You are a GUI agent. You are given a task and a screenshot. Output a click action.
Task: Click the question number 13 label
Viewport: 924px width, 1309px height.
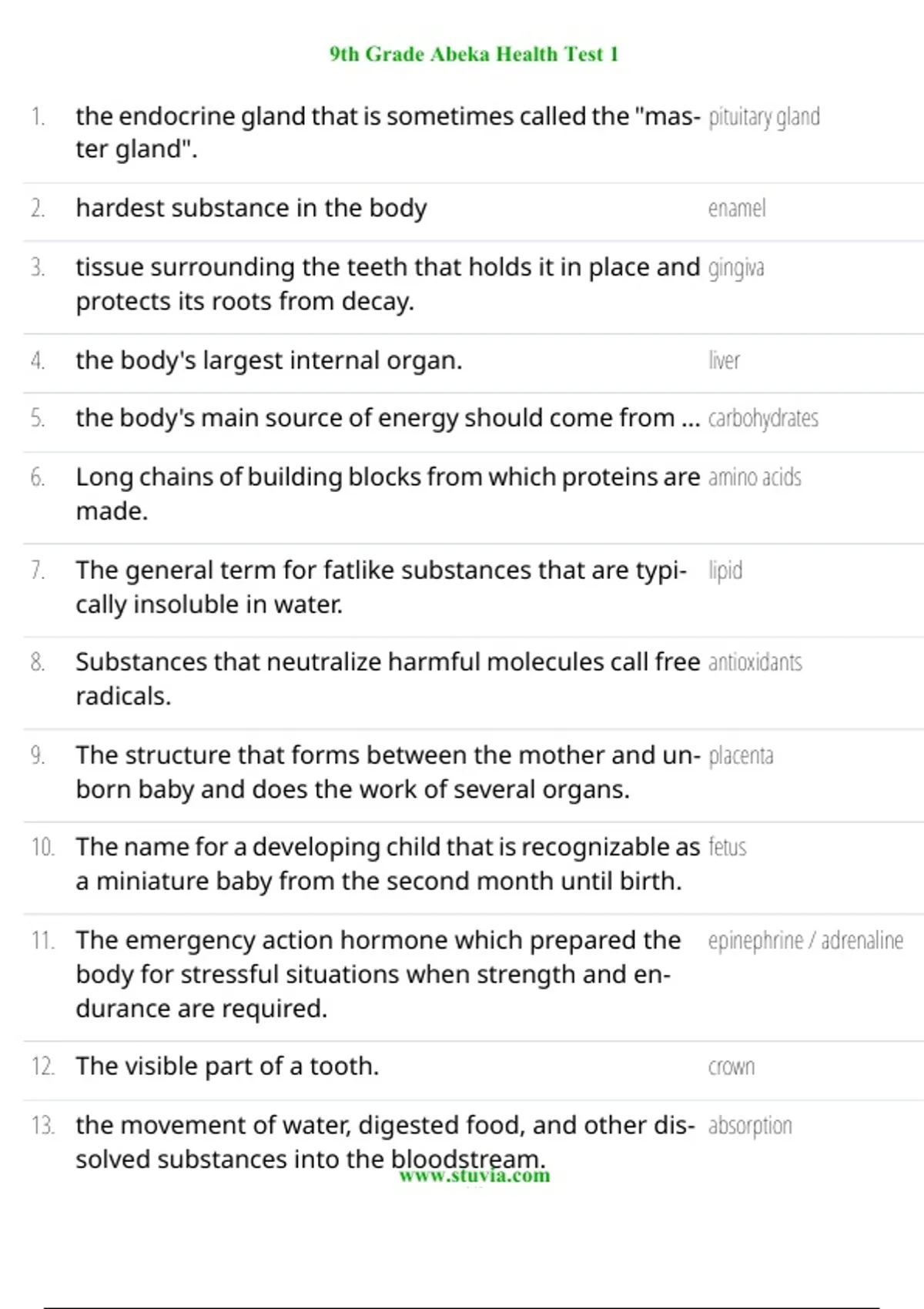[x=42, y=1126]
